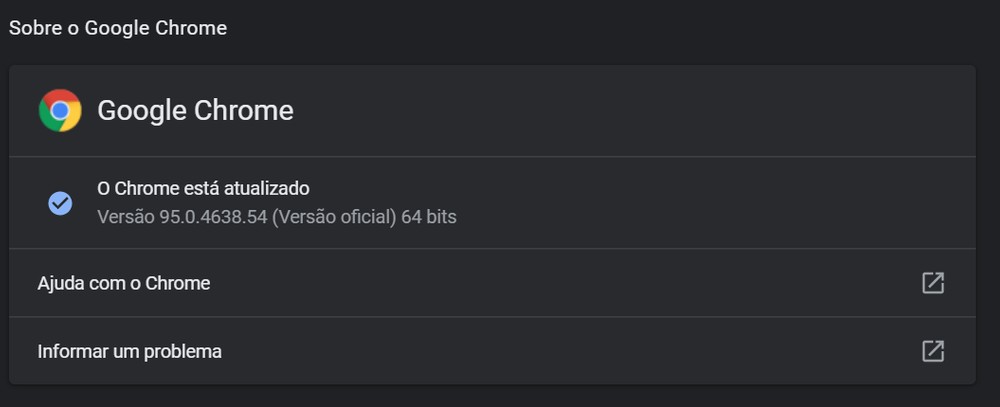Click the word "Google" in the page heading
Screen dimensions: 1000x407
[x=116, y=28]
